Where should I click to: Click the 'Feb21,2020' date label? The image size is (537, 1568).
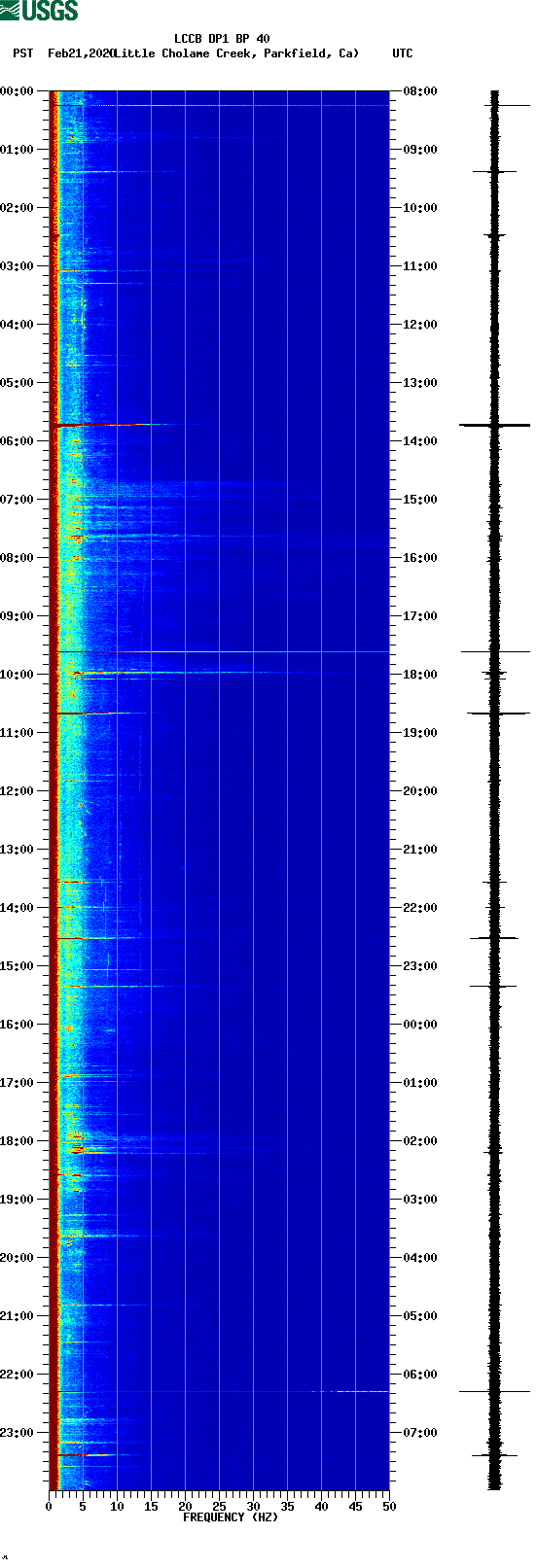click(81, 53)
